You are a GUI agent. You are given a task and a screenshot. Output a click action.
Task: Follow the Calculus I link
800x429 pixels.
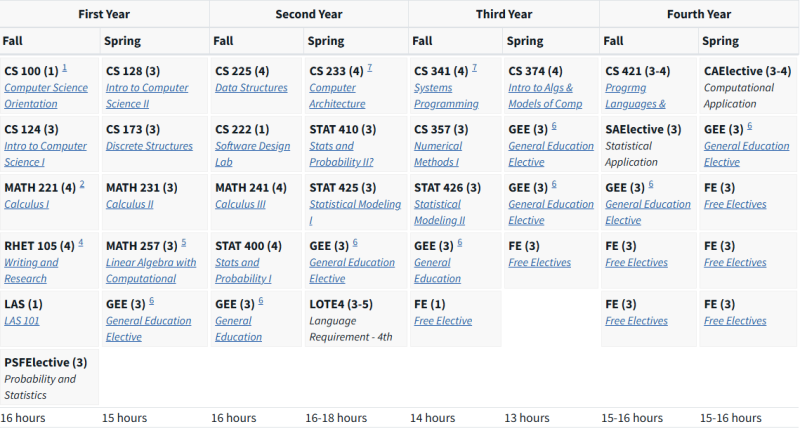[x=27, y=204]
